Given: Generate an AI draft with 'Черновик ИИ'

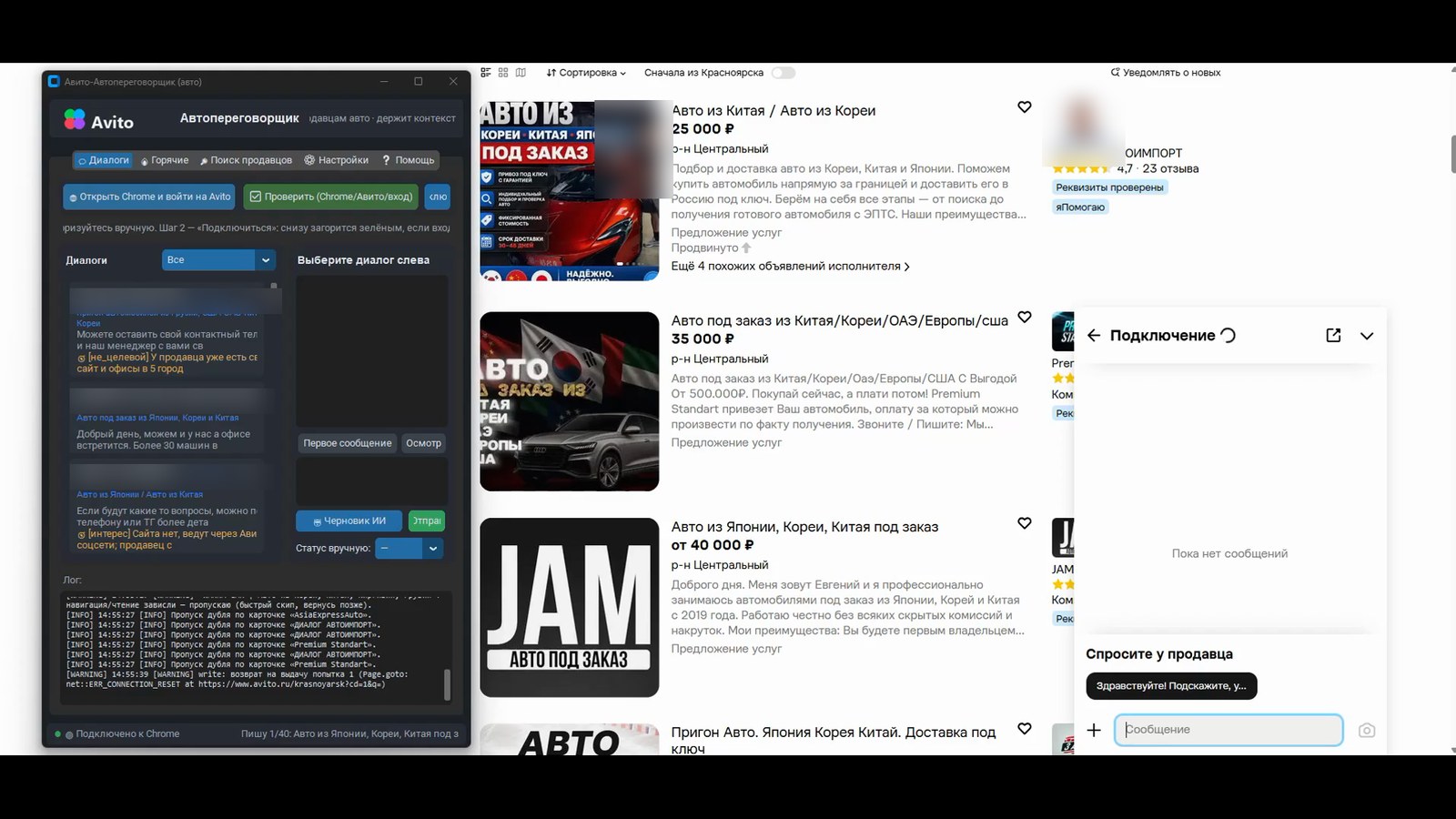Looking at the screenshot, I should pyautogui.click(x=349, y=521).
